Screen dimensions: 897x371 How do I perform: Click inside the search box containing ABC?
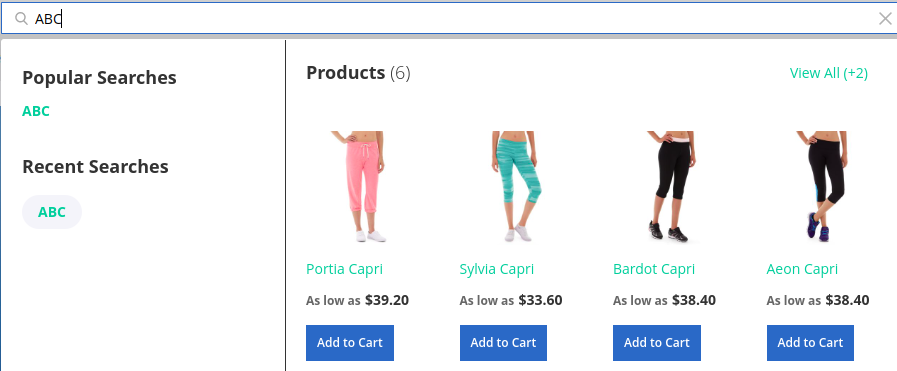pyautogui.click(x=448, y=19)
